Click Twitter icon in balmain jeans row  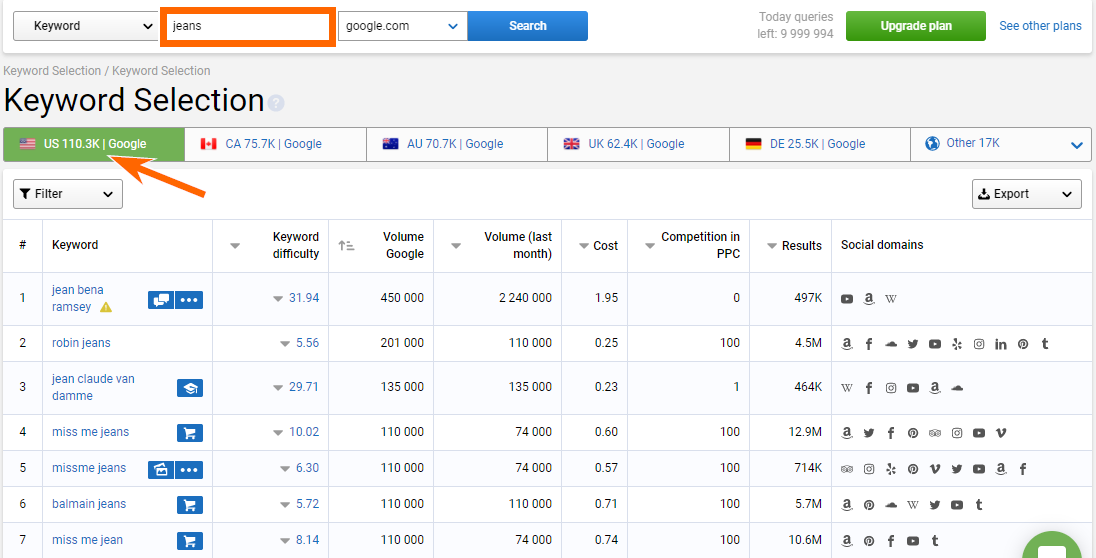point(935,505)
